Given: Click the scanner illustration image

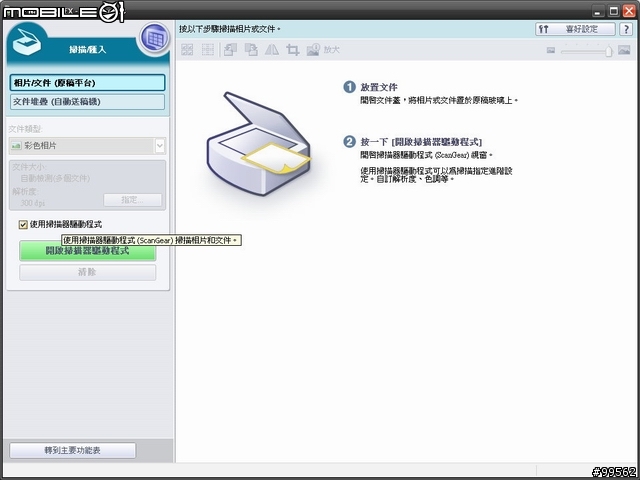Looking at the screenshot, I should pos(258,144).
